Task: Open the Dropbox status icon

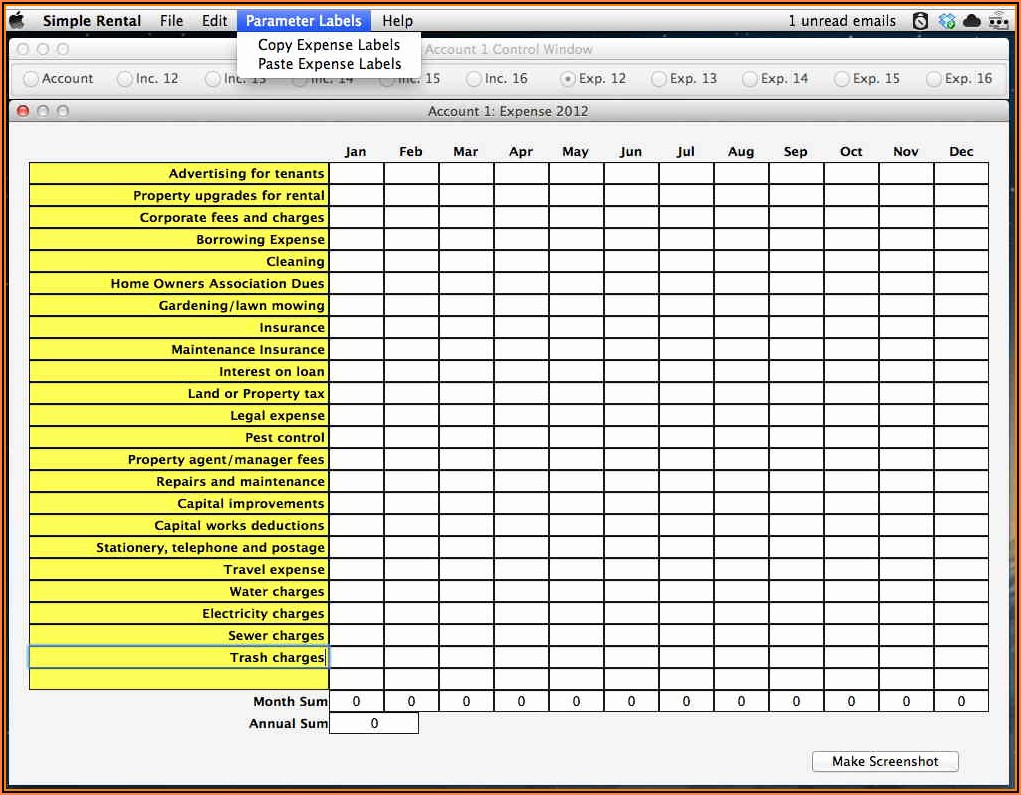Action: pos(946,20)
